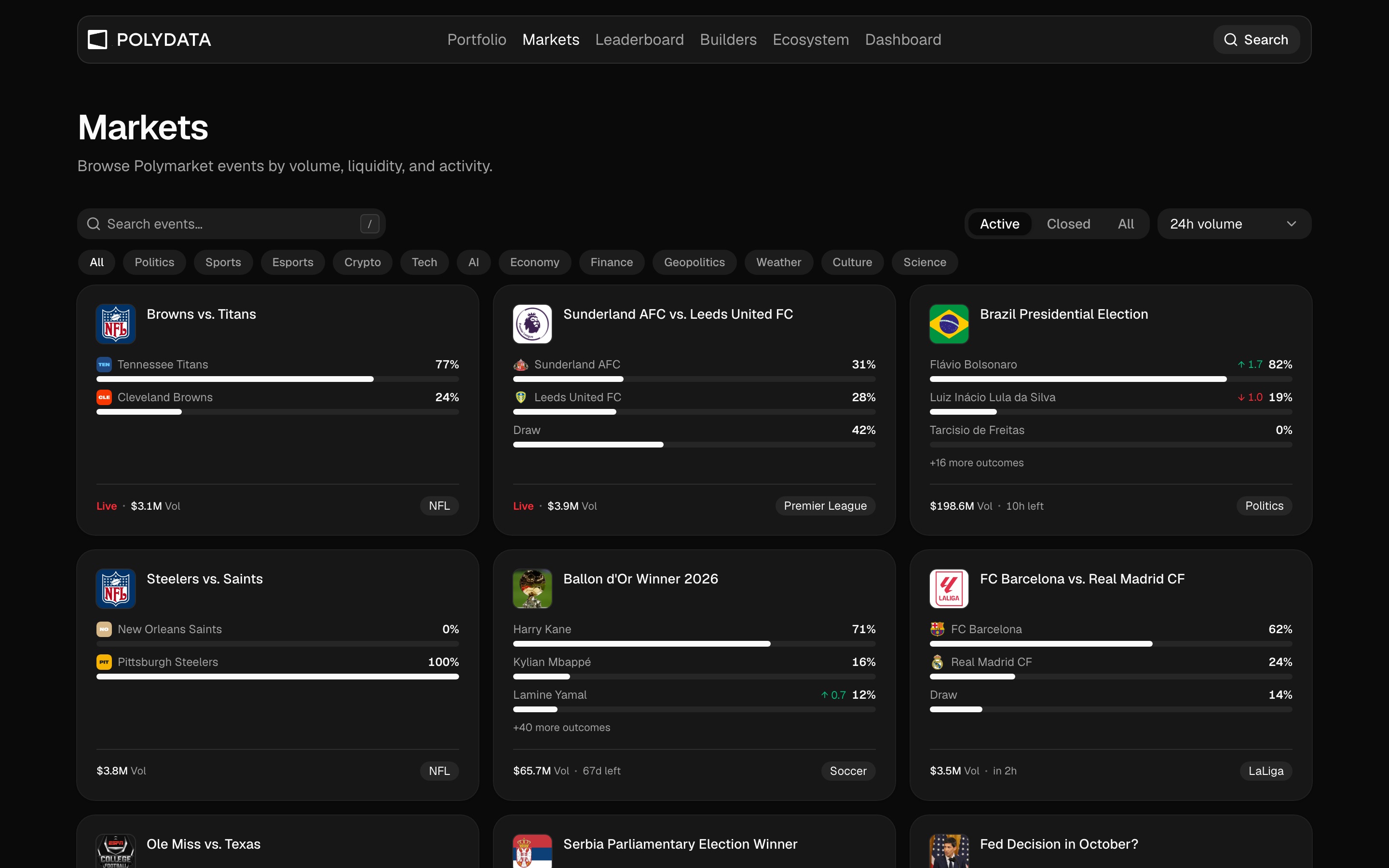Image resolution: width=1389 pixels, height=868 pixels.
Task: Go to the Leaderboard tab
Action: (640, 40)
